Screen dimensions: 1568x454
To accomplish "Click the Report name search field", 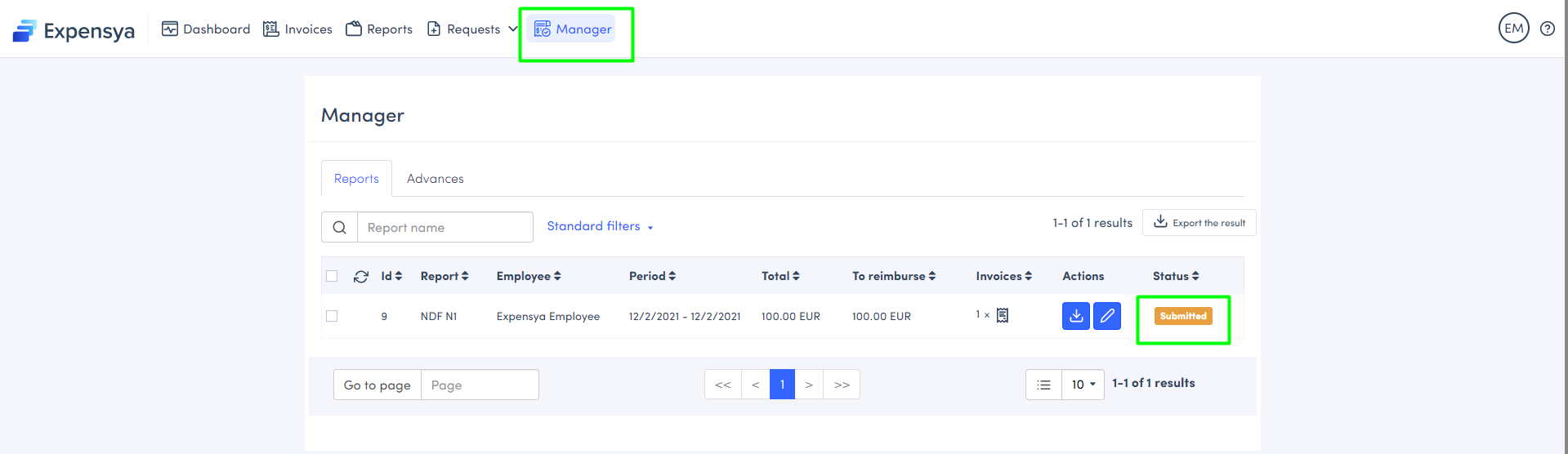I will [444, 228].
